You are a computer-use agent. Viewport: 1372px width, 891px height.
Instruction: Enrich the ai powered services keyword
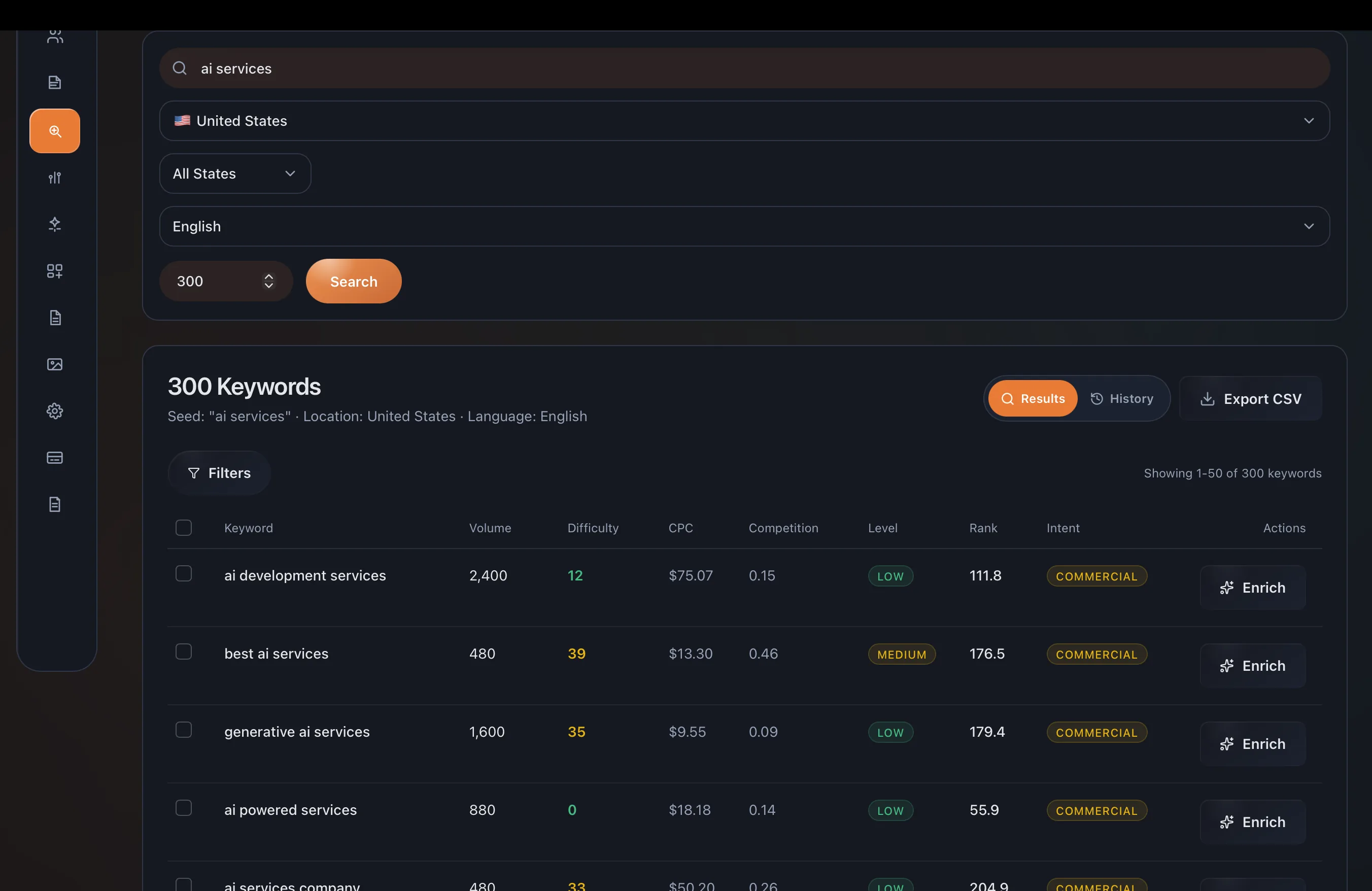coord(1252,823)
